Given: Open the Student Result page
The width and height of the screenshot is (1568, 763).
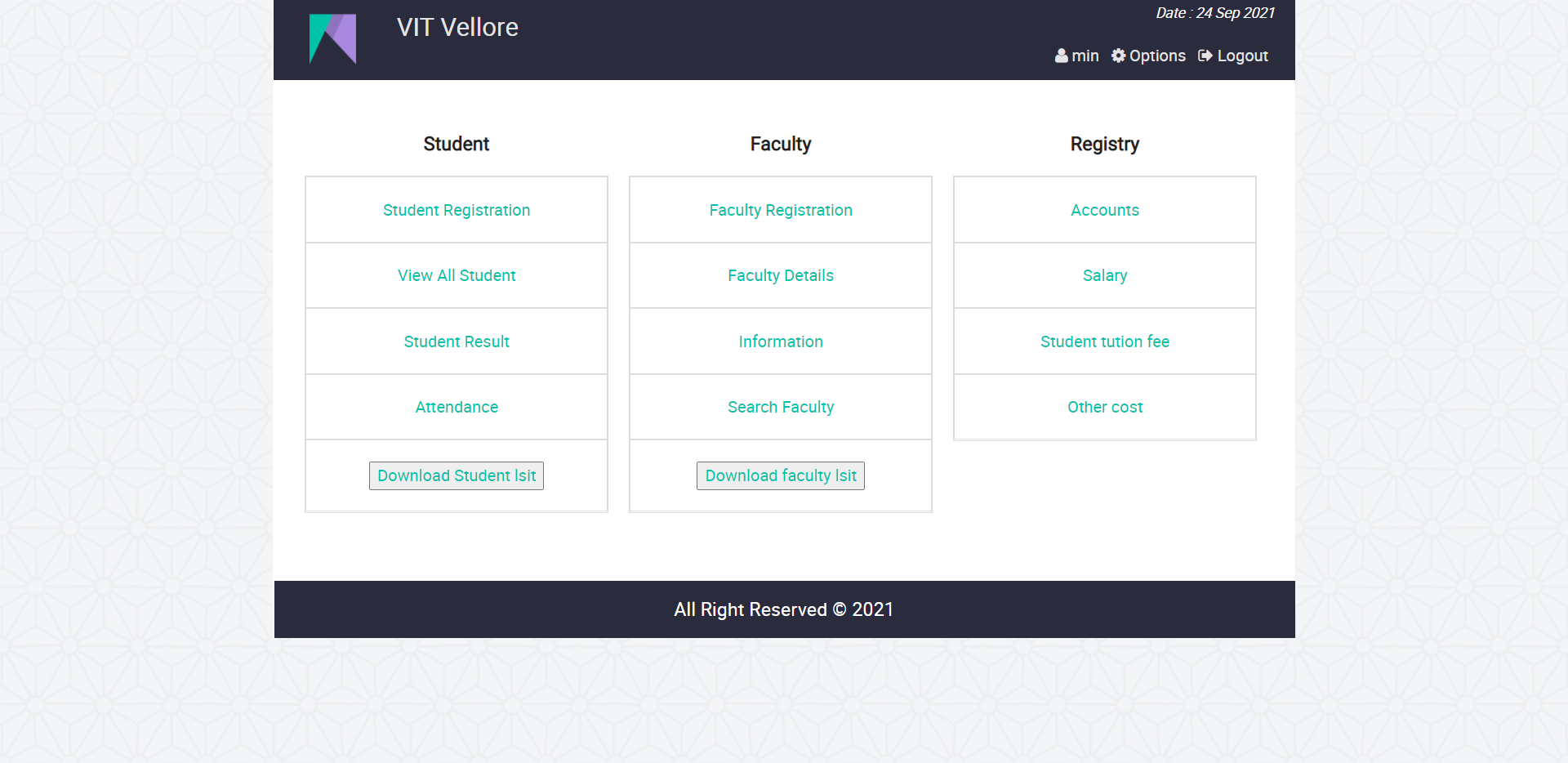Looking at the screenshot, I should [x=456, y=341].
